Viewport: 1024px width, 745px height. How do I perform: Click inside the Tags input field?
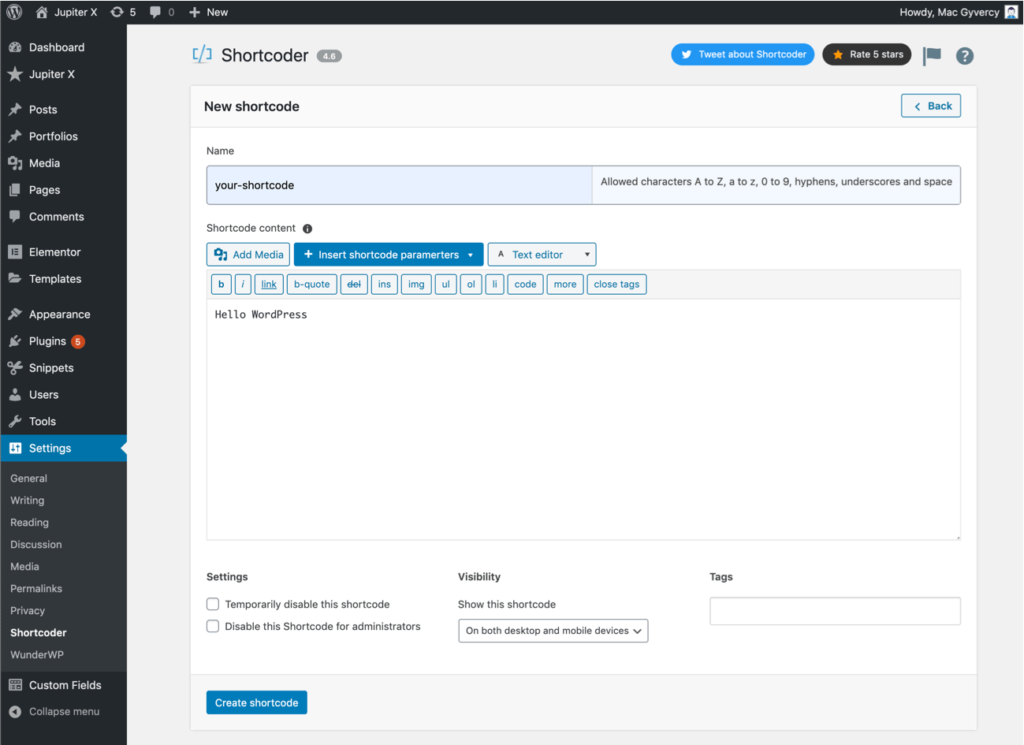tap(835, 610)
